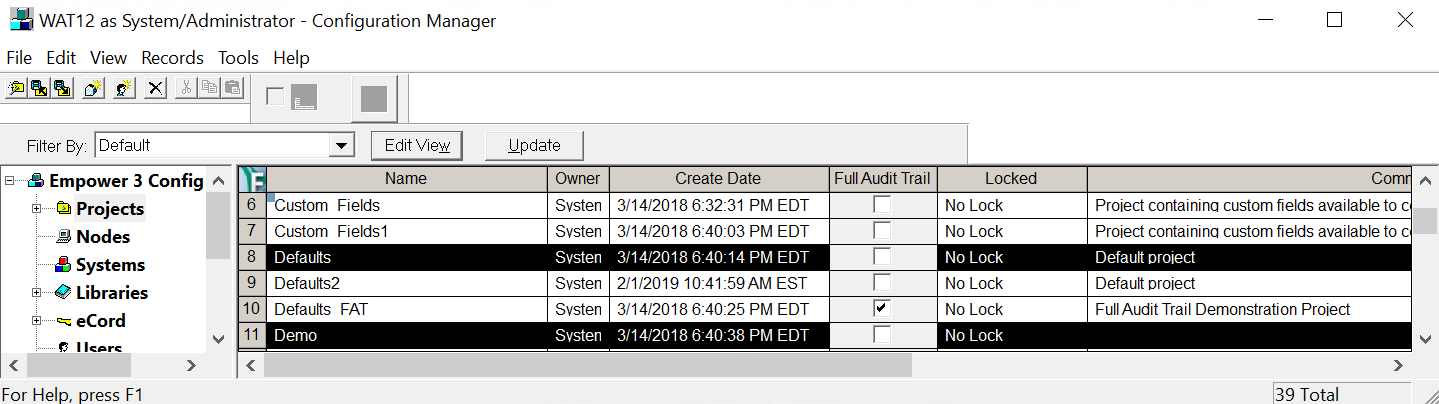Toggle Full Audit Trail checkbox for Demo
This screenshot has height=404, width=1439.
pos(882,335)
